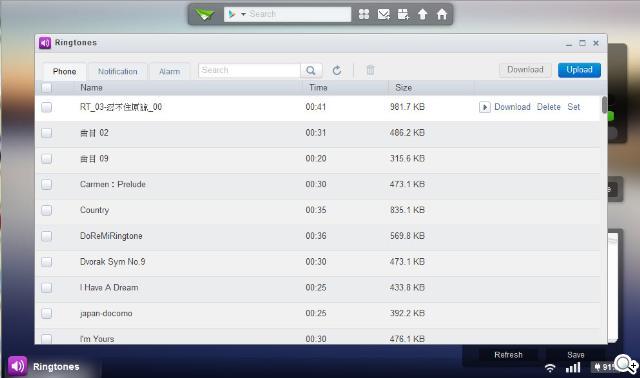Image resolution: width=640 pixels, height=378 pixels.
Task: Focus the ringtone Search input box
Action: coord(249,70)
